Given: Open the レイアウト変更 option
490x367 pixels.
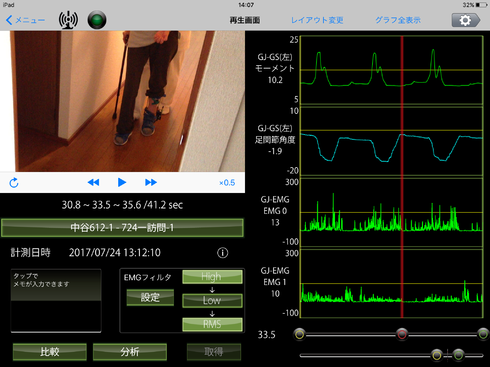Looking at the screenshot, I should 317,20.
